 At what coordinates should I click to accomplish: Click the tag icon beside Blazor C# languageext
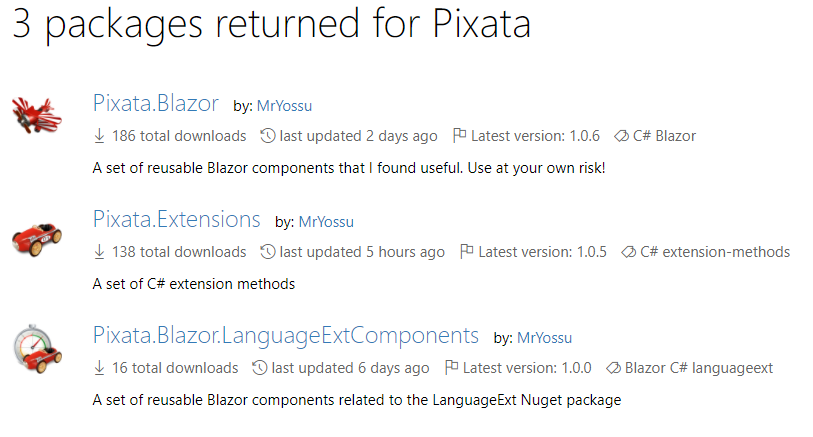613,369
